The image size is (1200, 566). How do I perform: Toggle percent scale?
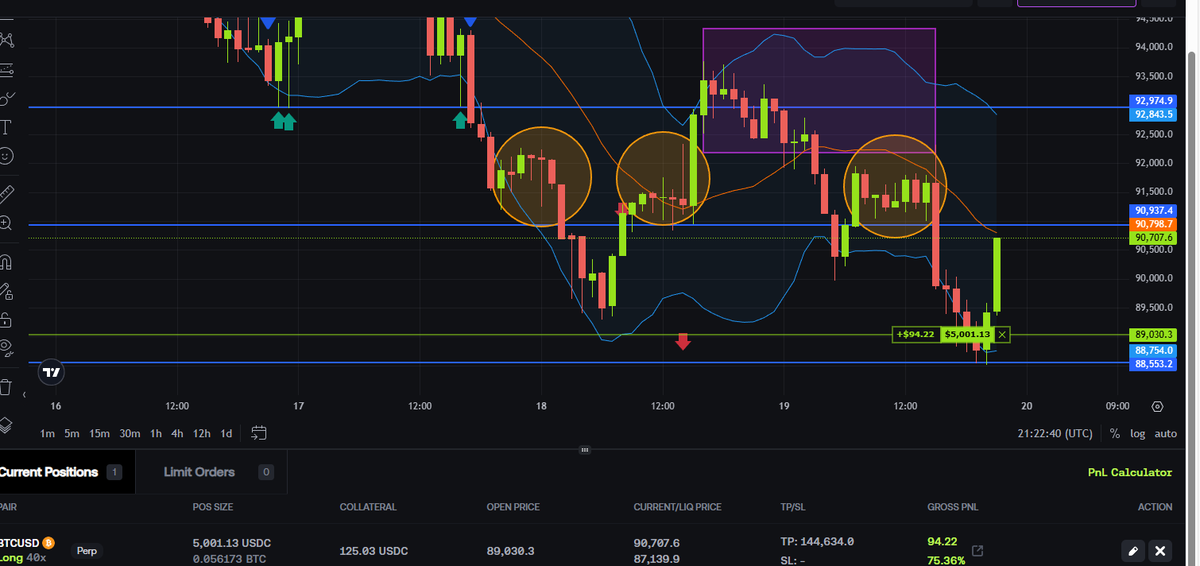click(x=1115, y=433)
